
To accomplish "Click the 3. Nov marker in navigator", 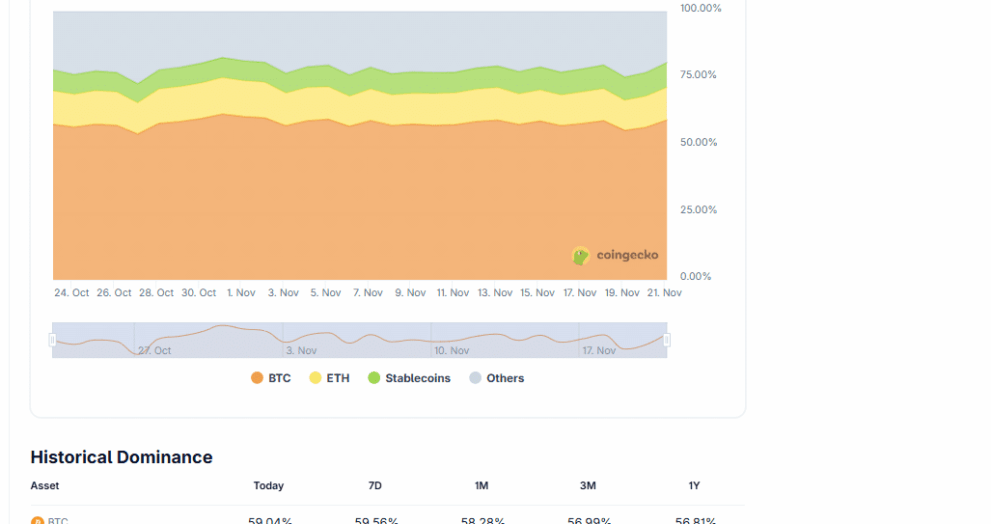I will pos(301,351).
